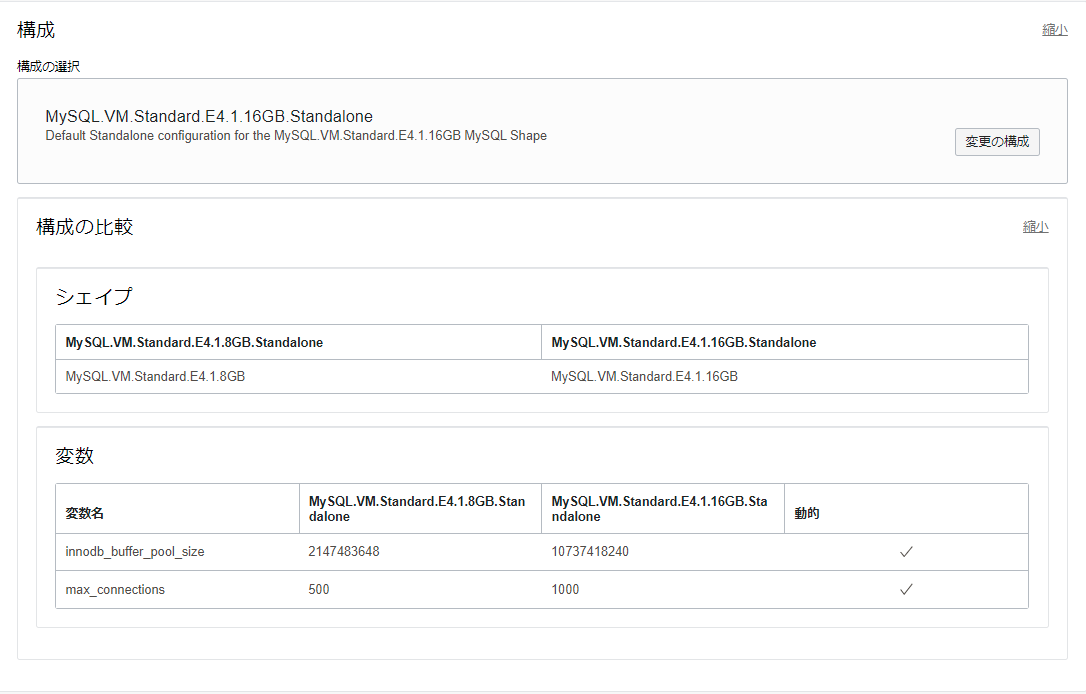Viewport: 1086px width, 694px height.
Task: Select the shape cell MySQL.VM.Standard.E4.1.8GB
Action: pos(155,377)
